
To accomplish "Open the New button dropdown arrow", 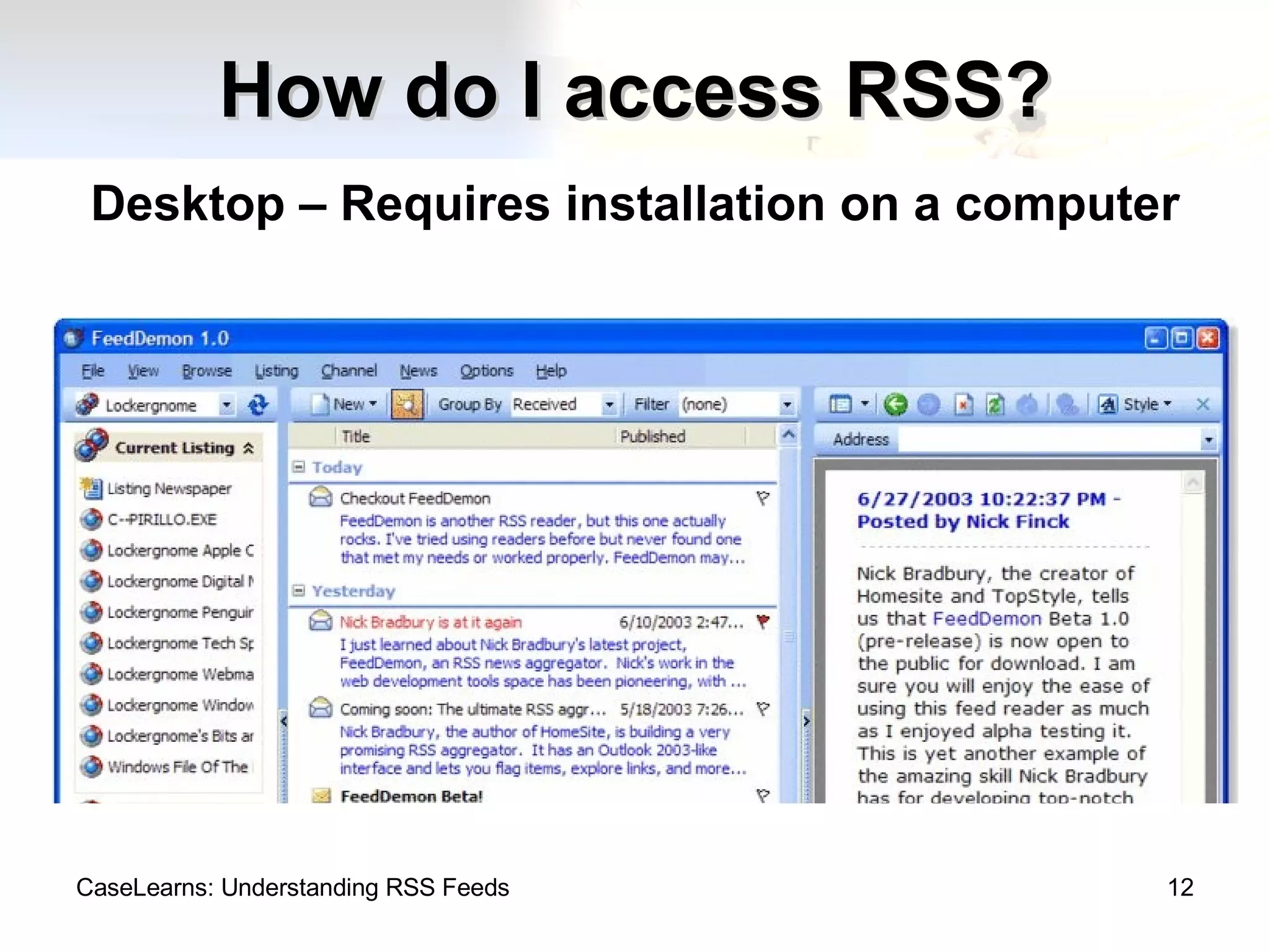I will coord(373,404).
